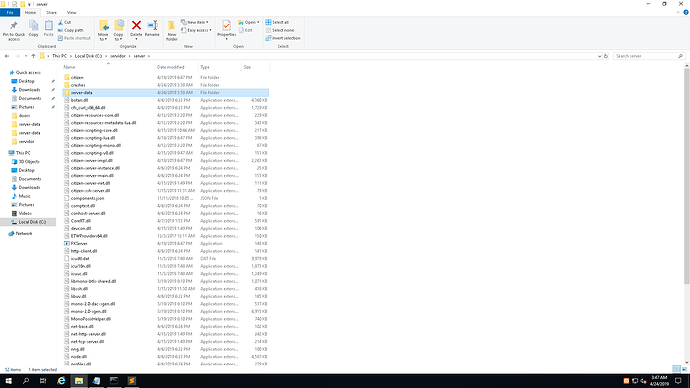The width and height of the screenshot is (690, 388).
Task: Open the address bar history dropdown arrow
Action: 599,56
